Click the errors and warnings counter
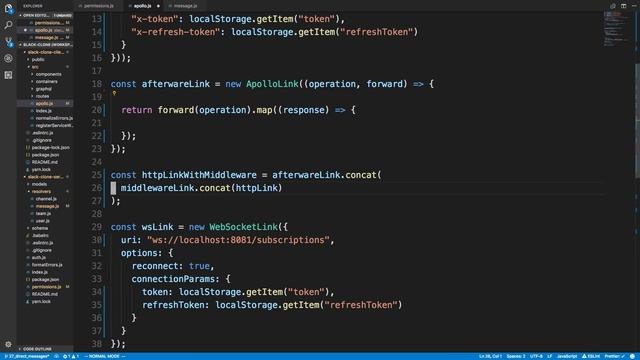 pyautogui.click(x=71, y=356)
